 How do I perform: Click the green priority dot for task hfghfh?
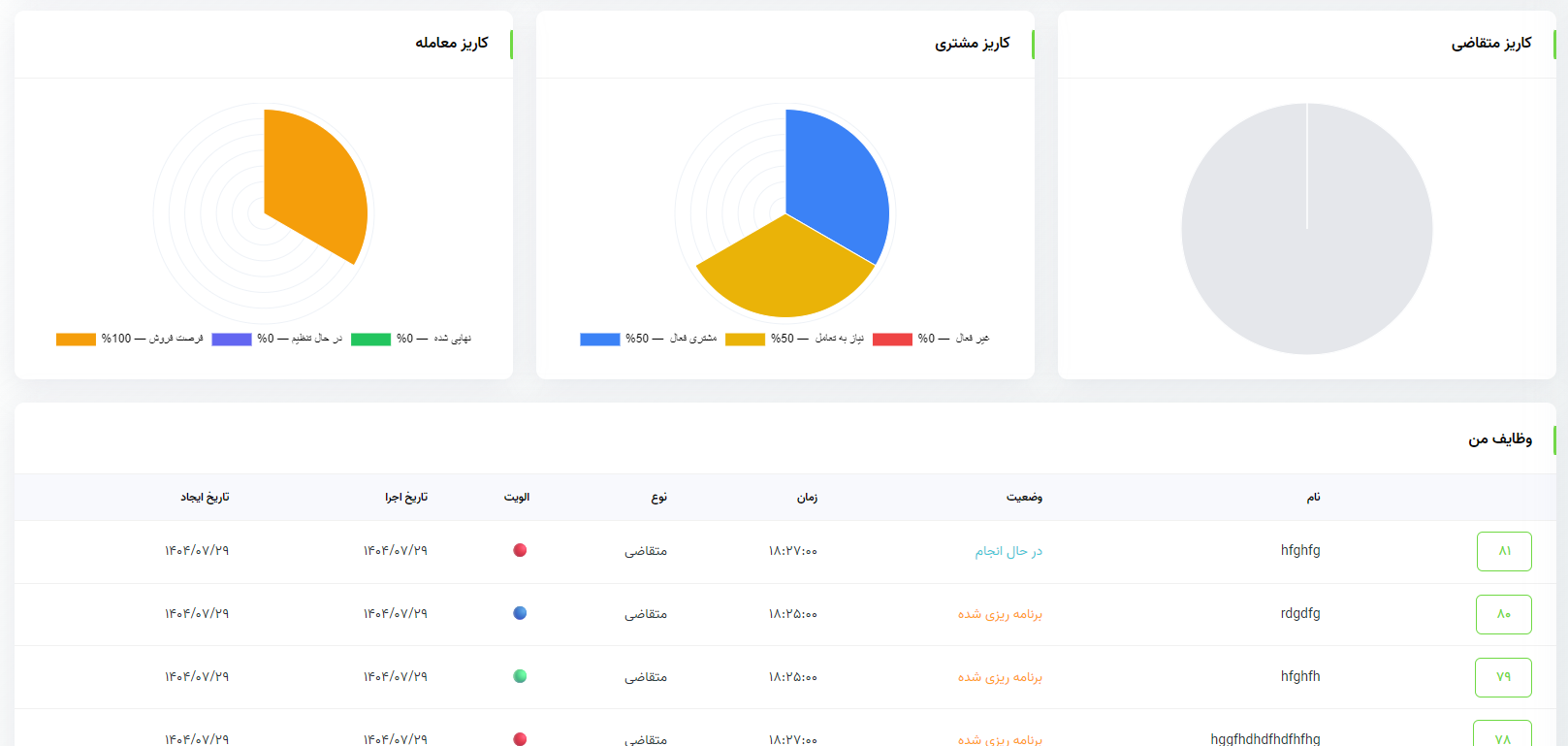(520, 676)
